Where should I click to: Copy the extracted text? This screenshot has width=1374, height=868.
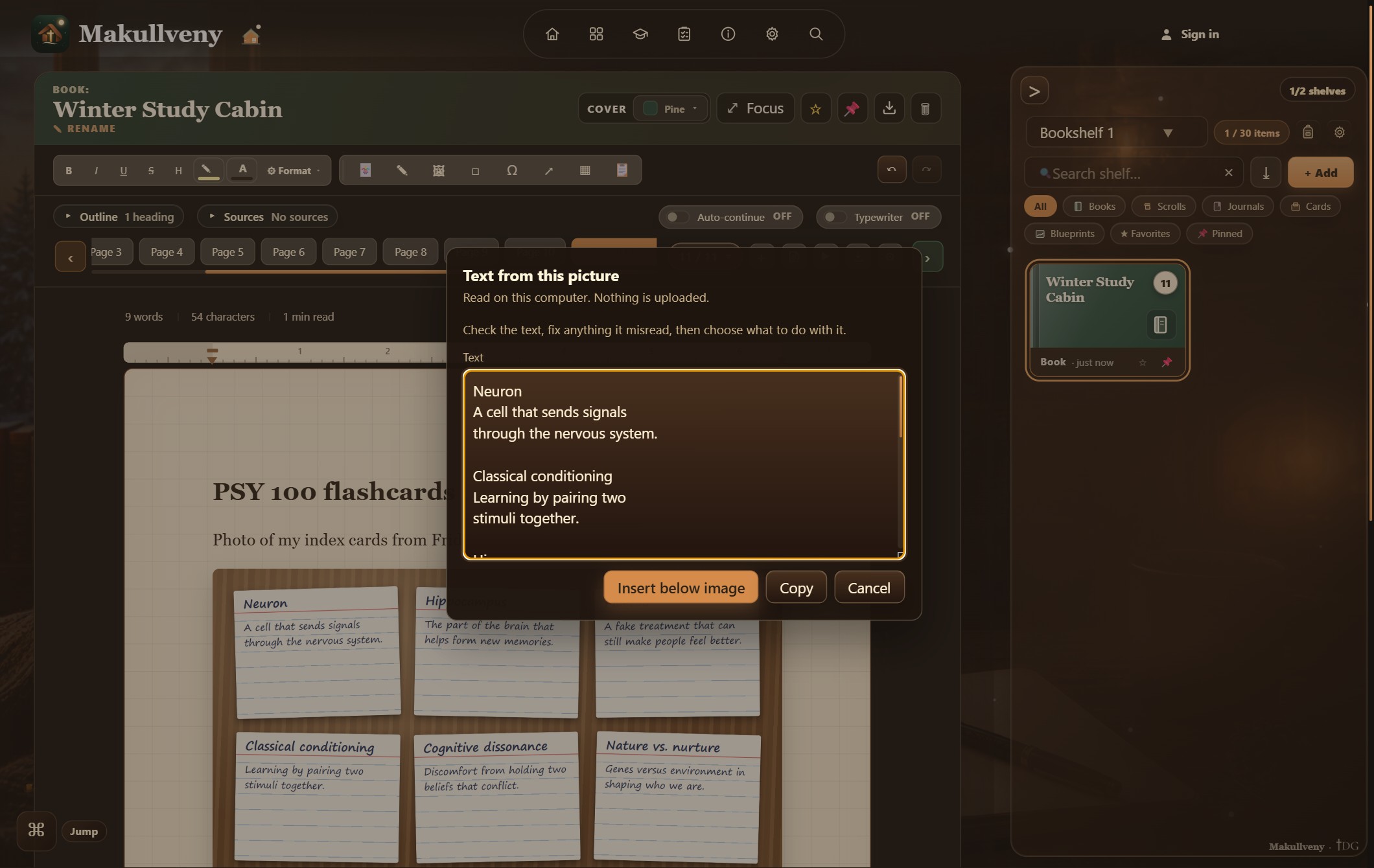(796, 588)
